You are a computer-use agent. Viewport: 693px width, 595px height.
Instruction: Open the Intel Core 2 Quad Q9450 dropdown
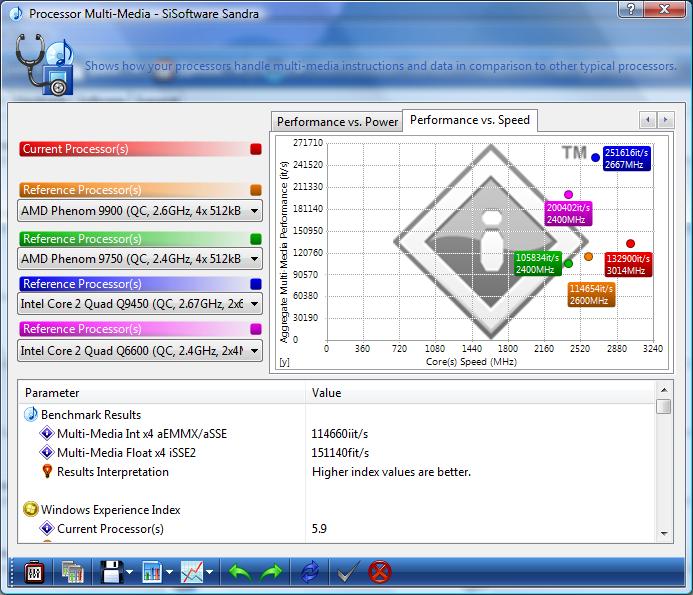pos(140,304)
